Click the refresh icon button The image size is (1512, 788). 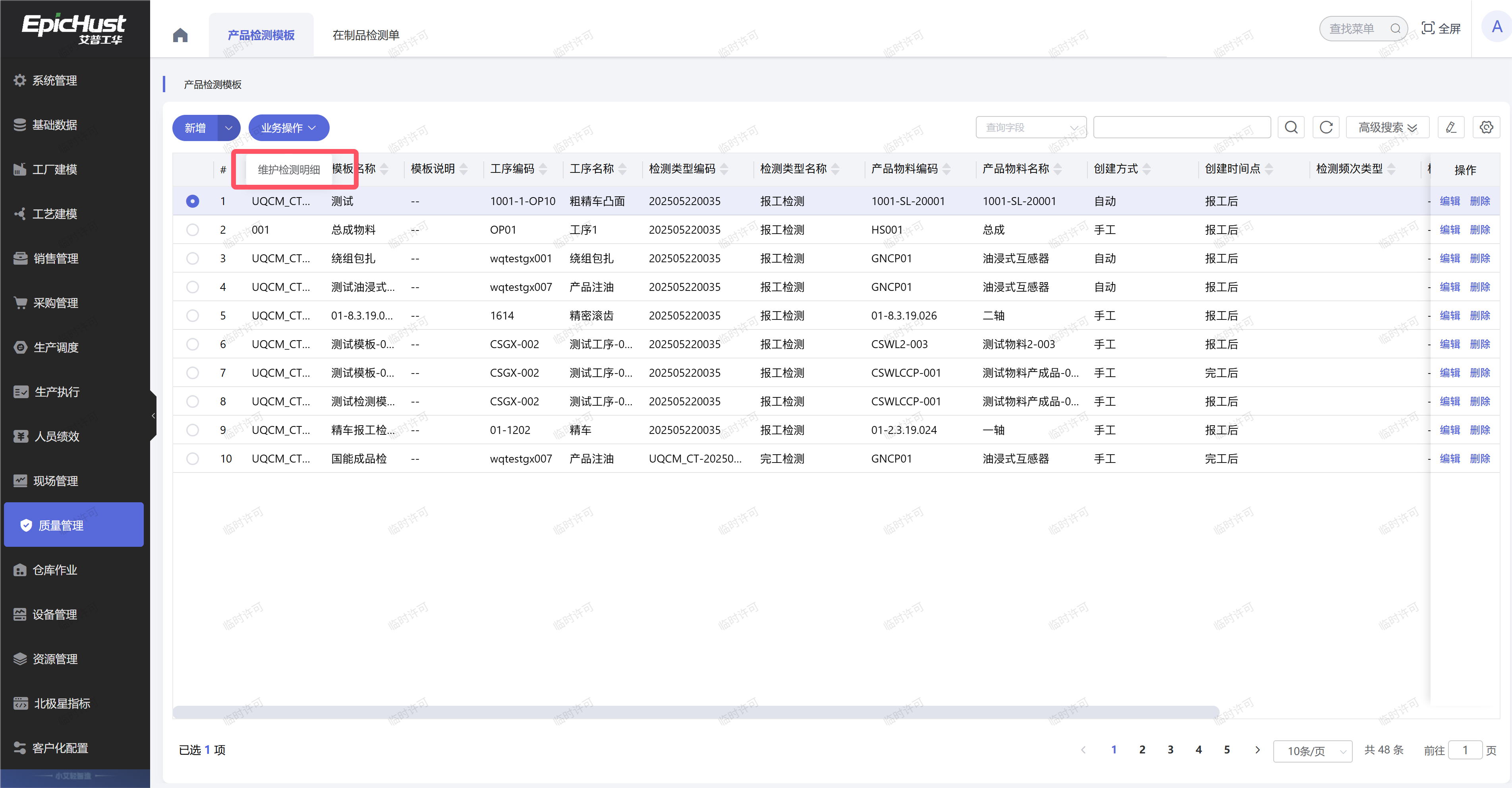(x=1325, y=128)
